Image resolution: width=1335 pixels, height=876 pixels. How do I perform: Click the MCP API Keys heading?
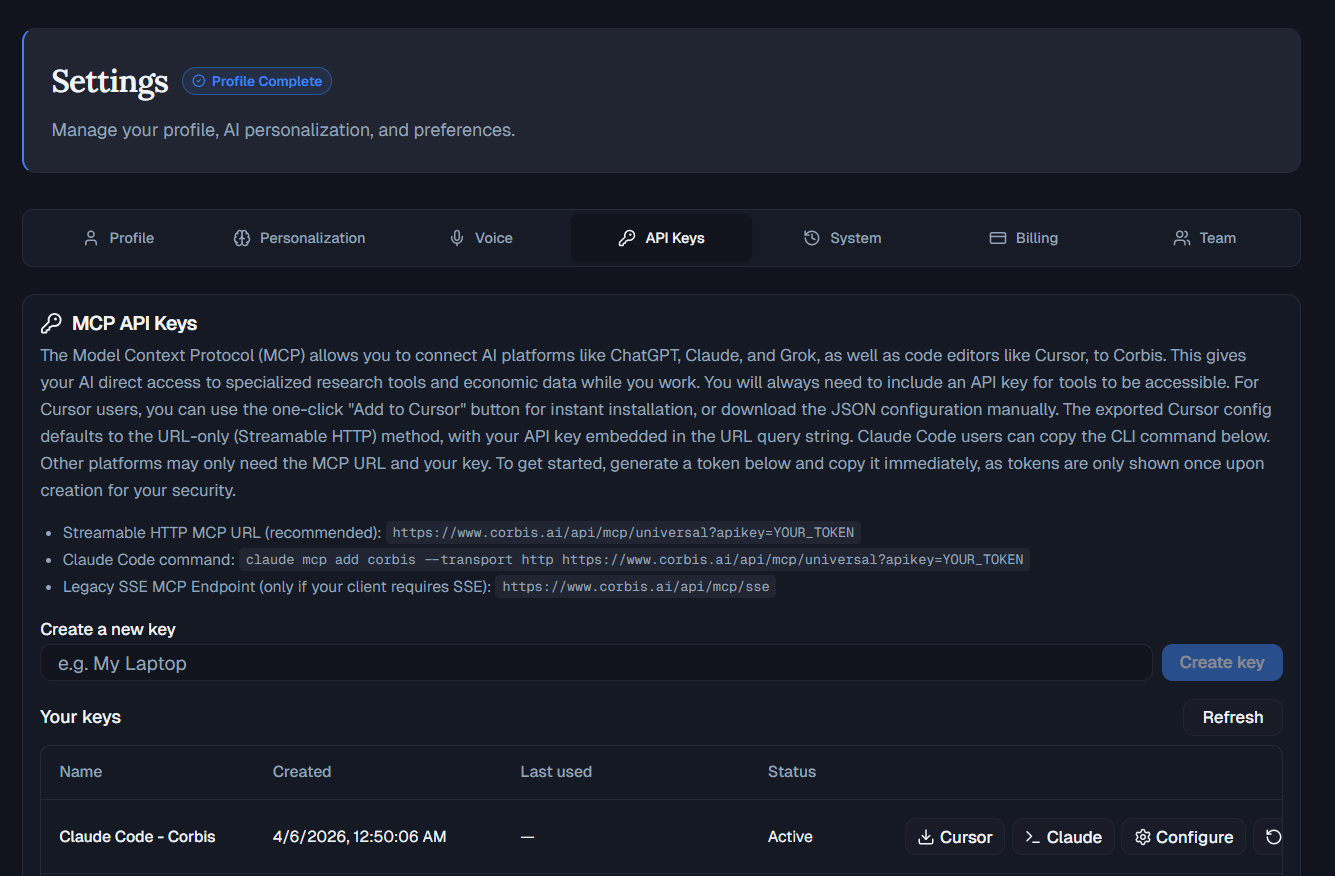pos(135,323)
